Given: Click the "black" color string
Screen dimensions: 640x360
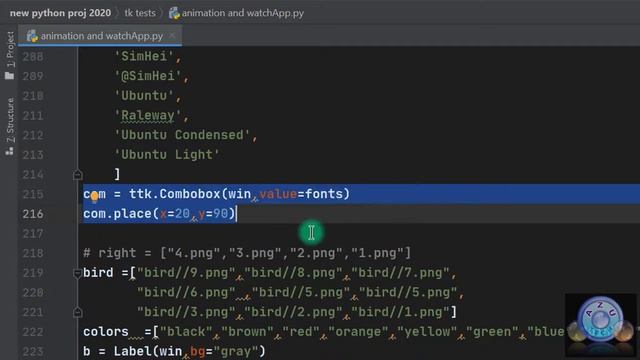Looking at the screenshot, I should point(186,332).
